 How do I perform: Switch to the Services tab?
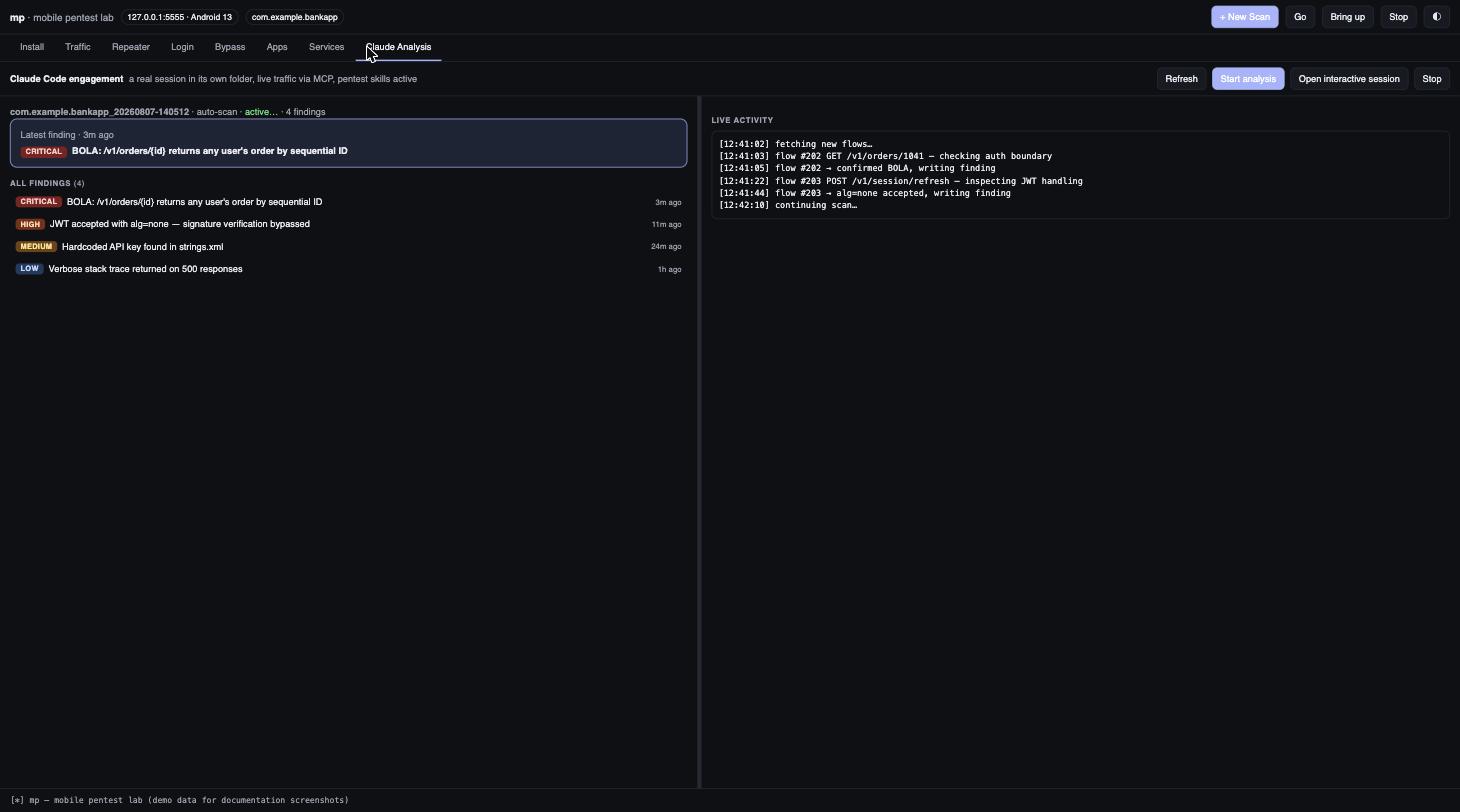(326, 47)
